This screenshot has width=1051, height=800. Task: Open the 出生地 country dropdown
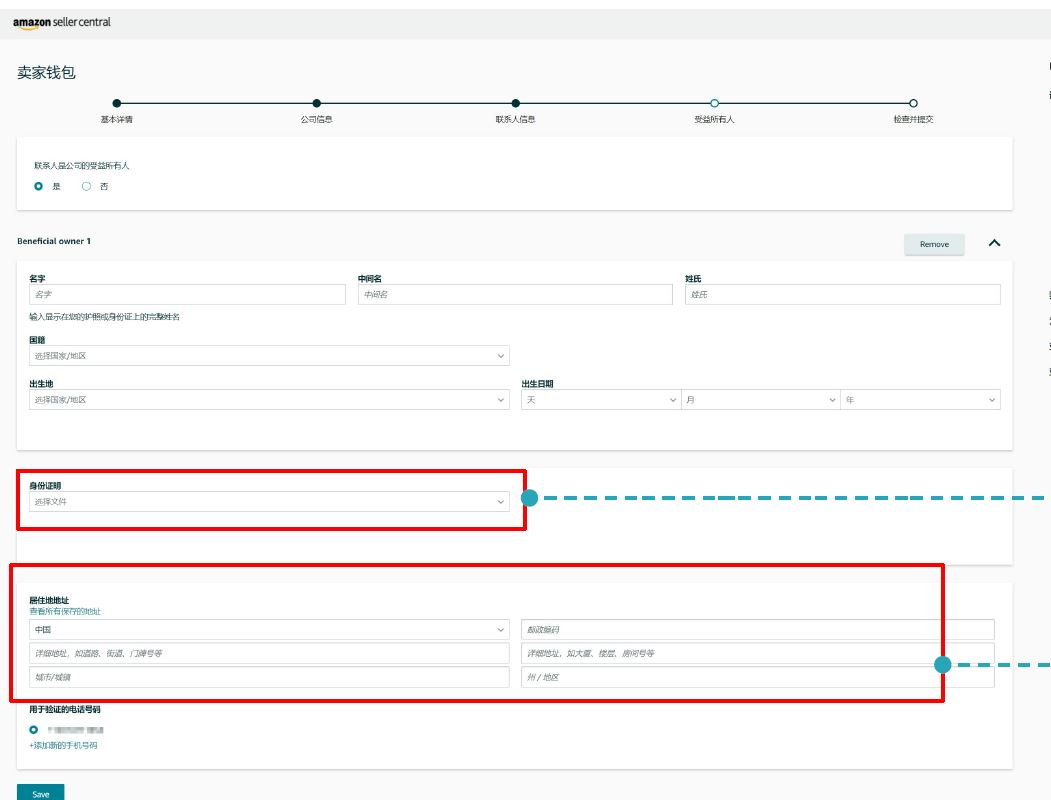269,400
